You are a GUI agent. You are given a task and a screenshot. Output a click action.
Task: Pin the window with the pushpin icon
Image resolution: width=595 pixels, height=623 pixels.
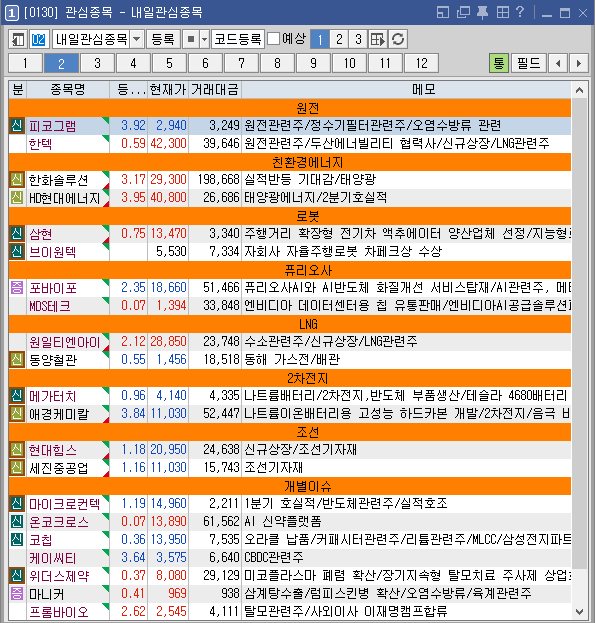(x=483, y=12)
